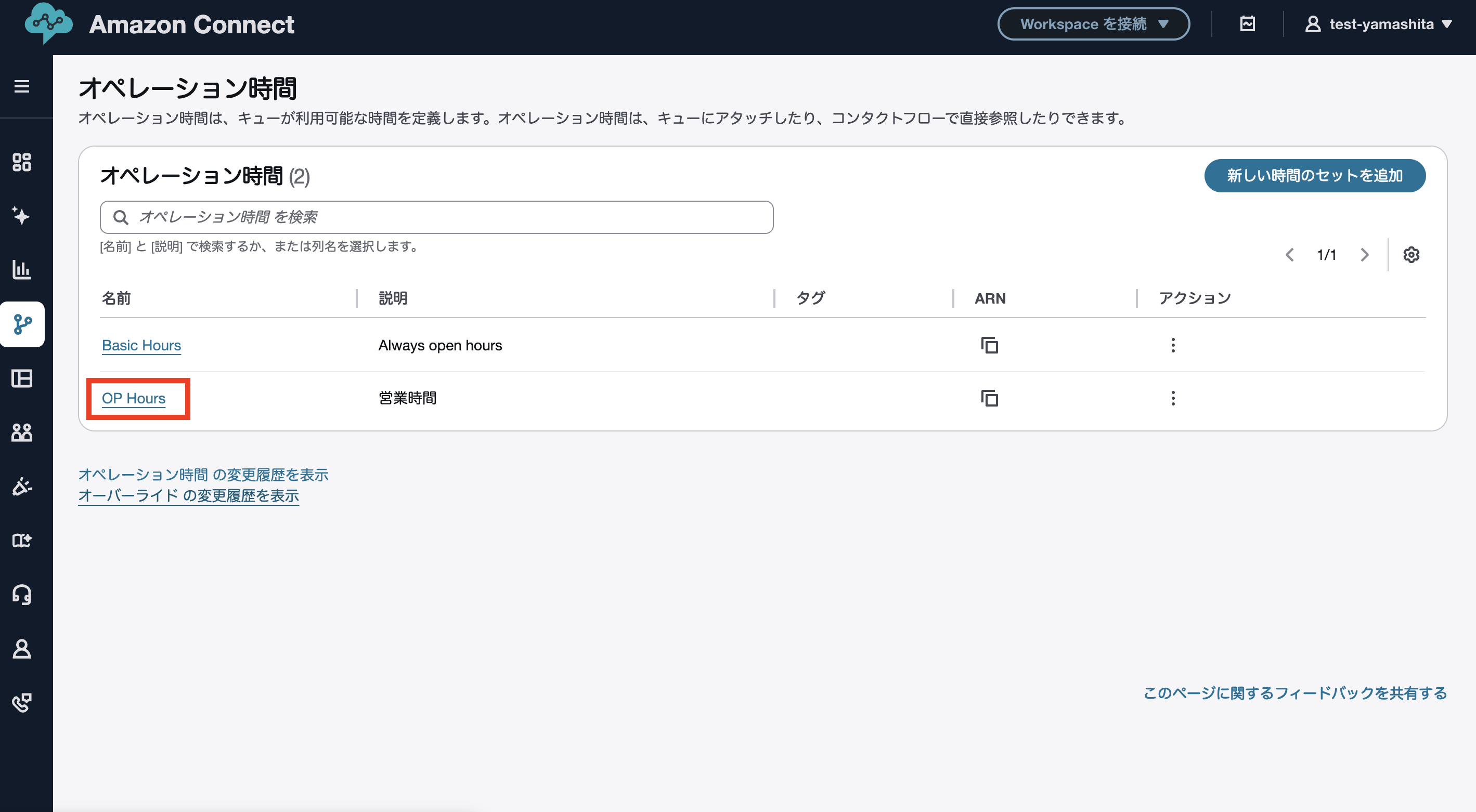Expand the test-yamashita account menu
The width and height of the screenshot is (1476, 812).
point(1381,23)
